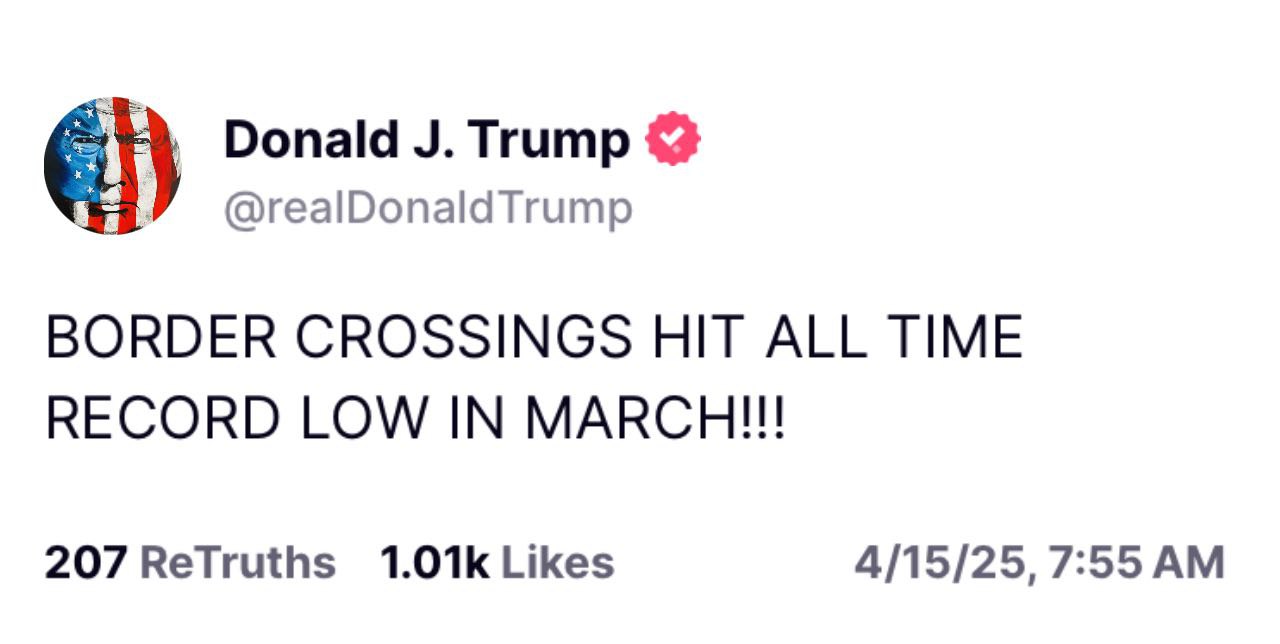
Task: View the 207 ReTruths count number
Action: (85, 563)
